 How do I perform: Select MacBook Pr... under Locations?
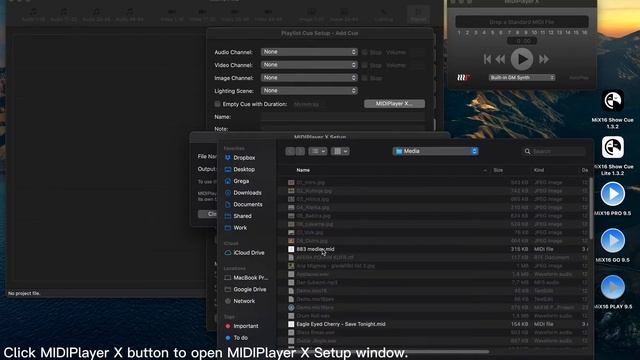point(250,278)
